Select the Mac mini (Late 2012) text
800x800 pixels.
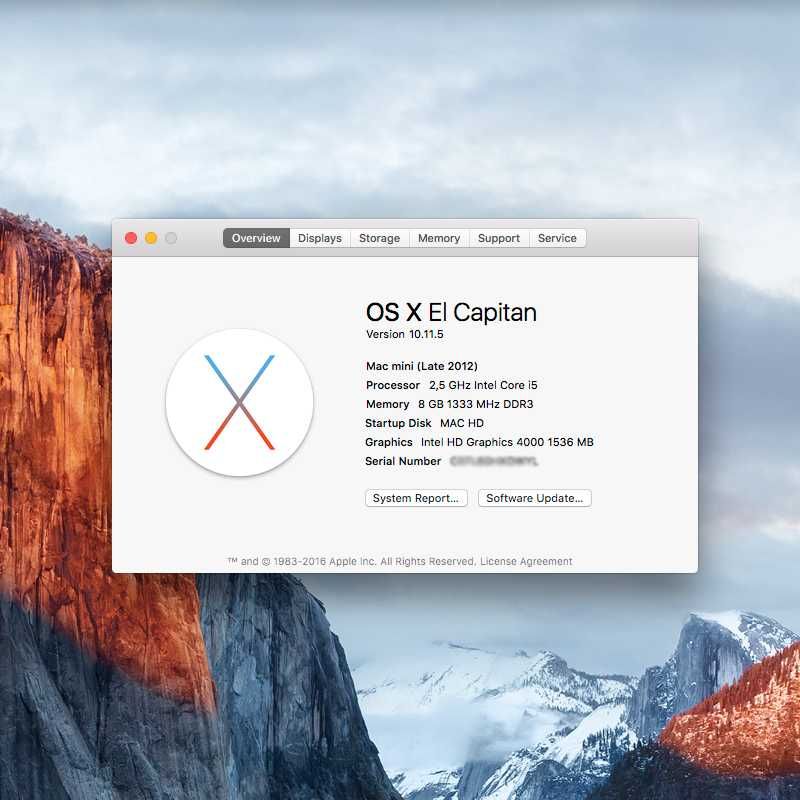[422, 366]
